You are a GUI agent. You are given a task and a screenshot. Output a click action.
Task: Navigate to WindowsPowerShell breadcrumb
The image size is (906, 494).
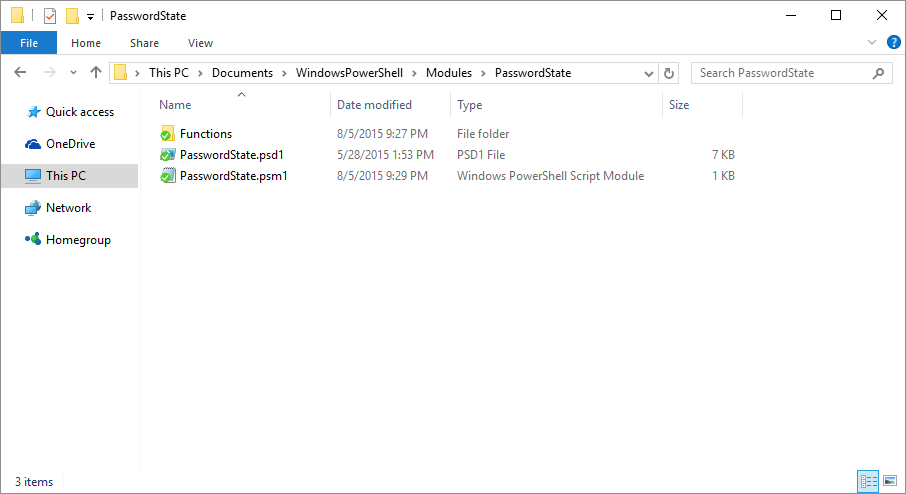pyautogui.click(x=350, y=73)
